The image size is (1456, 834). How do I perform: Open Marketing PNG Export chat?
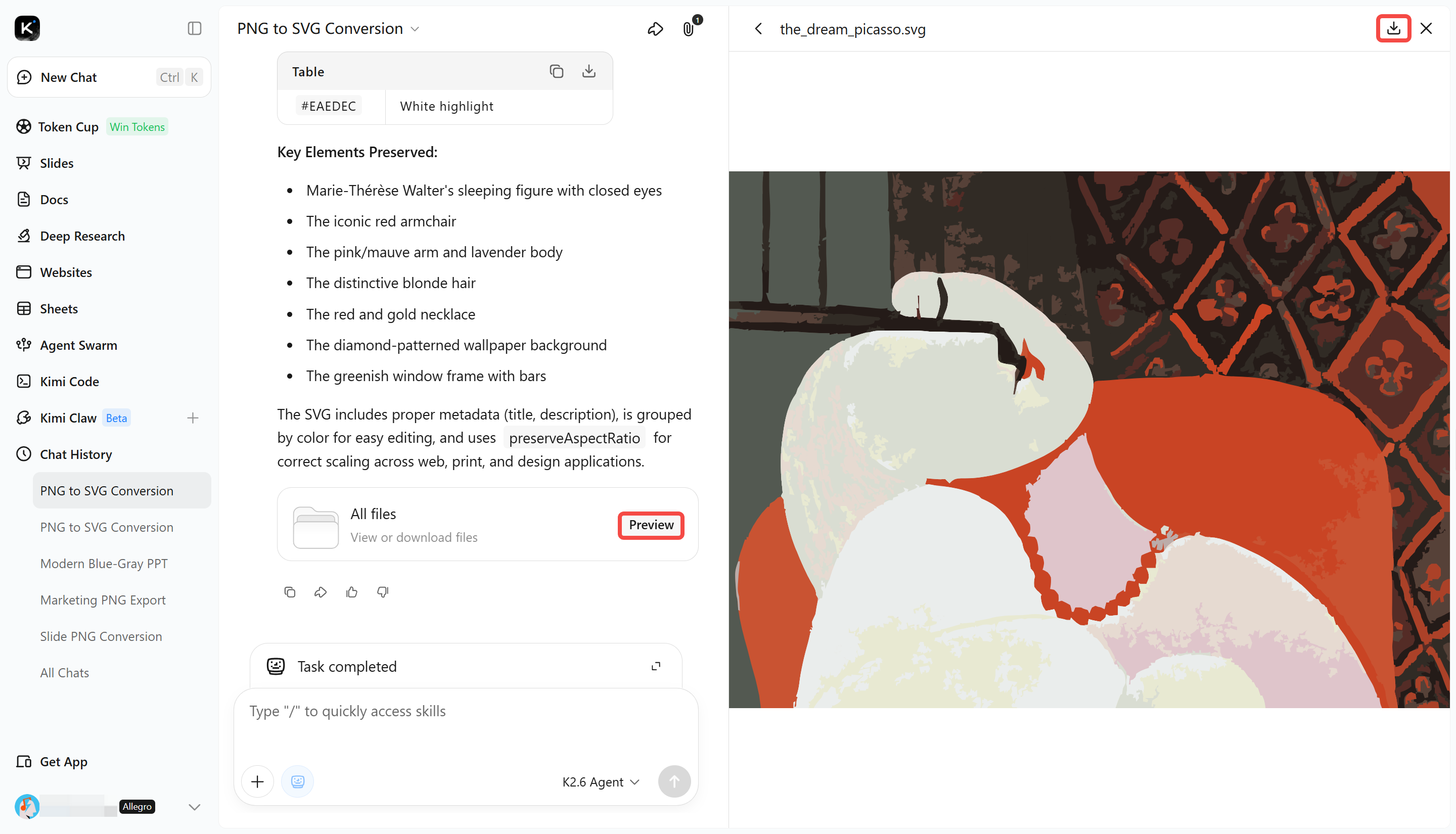click(103, 600)
